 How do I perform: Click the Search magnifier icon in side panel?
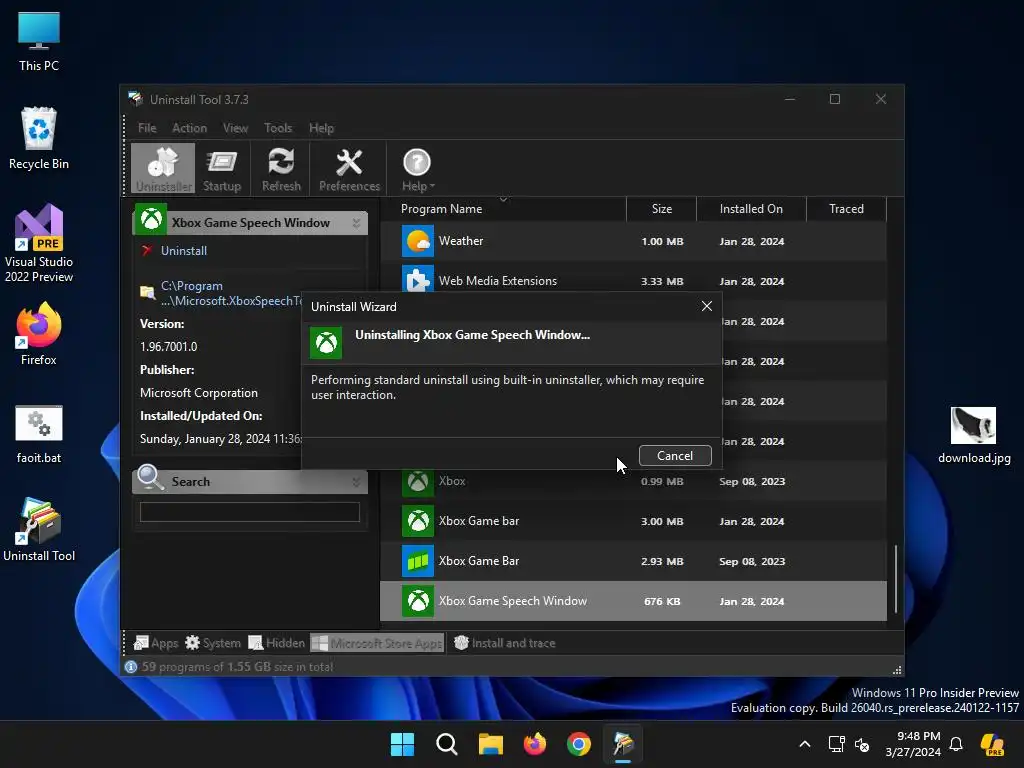(x=150, y=477)
